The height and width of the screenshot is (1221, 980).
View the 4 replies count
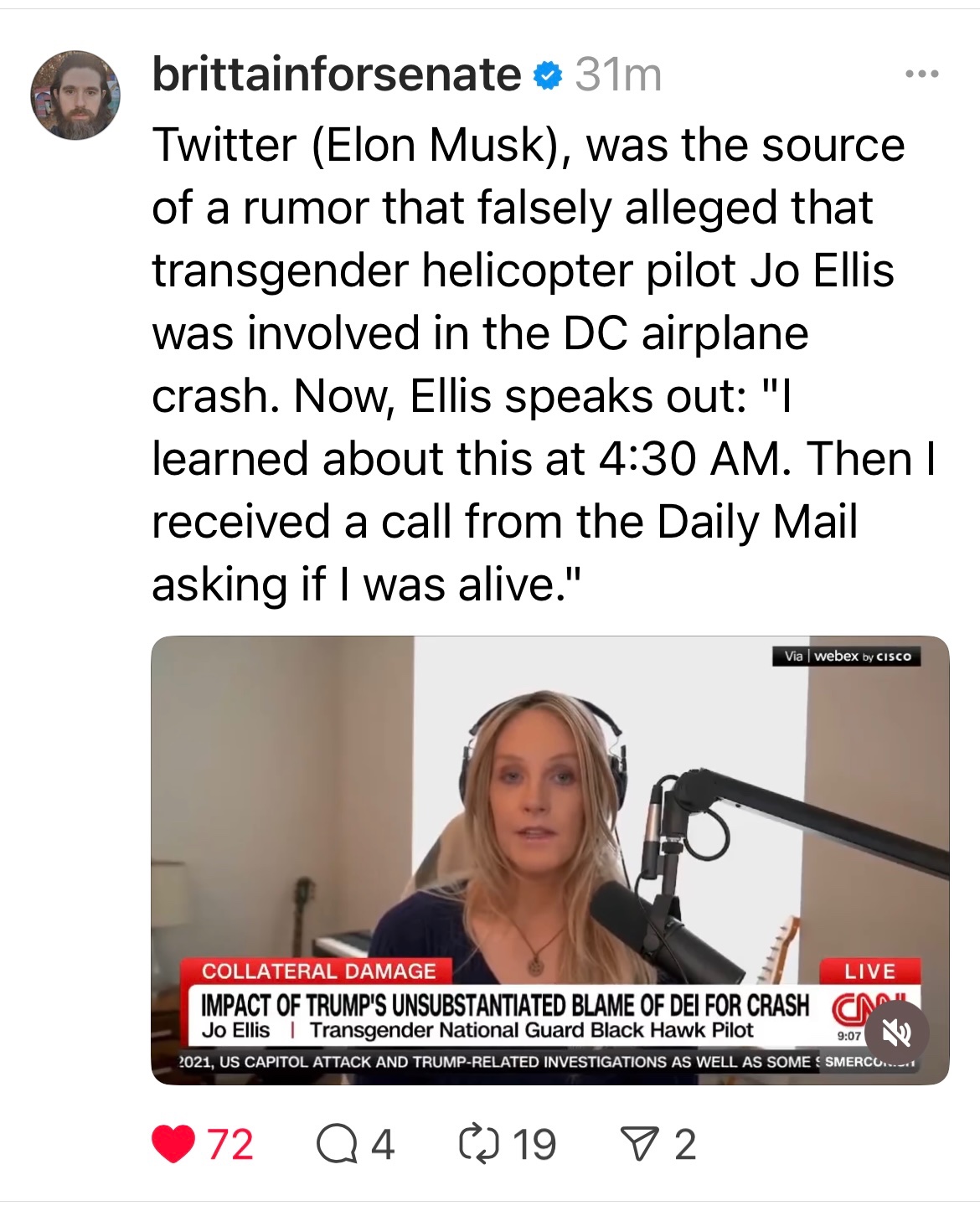click(382, 1144)
